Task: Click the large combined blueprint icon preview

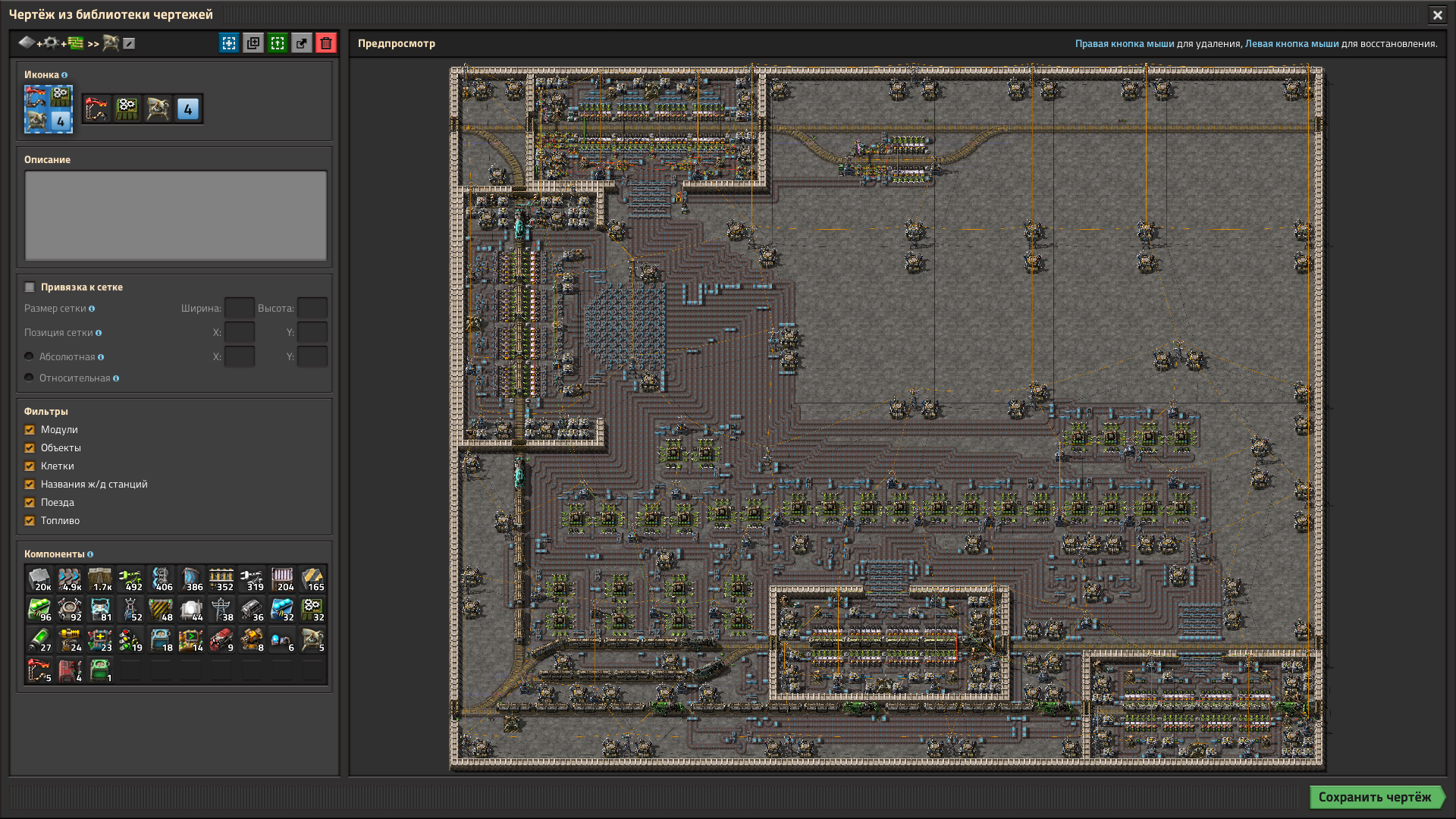Action: [49, 109]
